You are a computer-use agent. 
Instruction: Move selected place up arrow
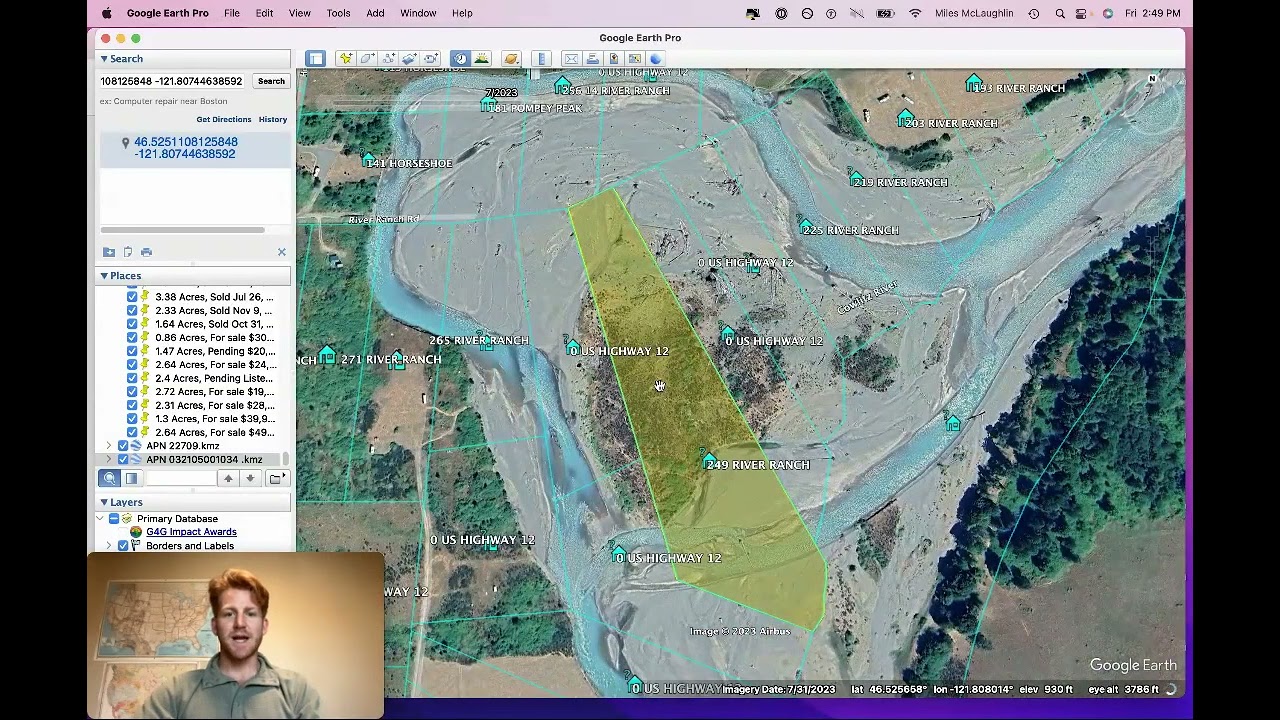(228, 479)
